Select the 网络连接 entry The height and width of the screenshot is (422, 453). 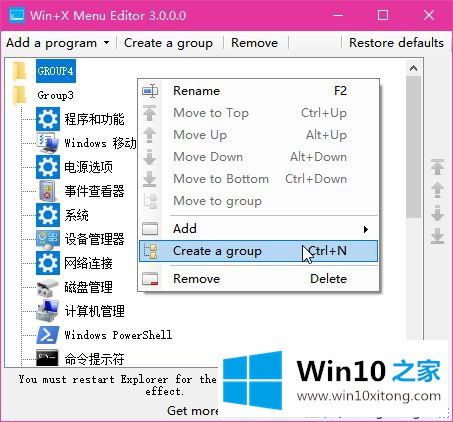[88, 263]
